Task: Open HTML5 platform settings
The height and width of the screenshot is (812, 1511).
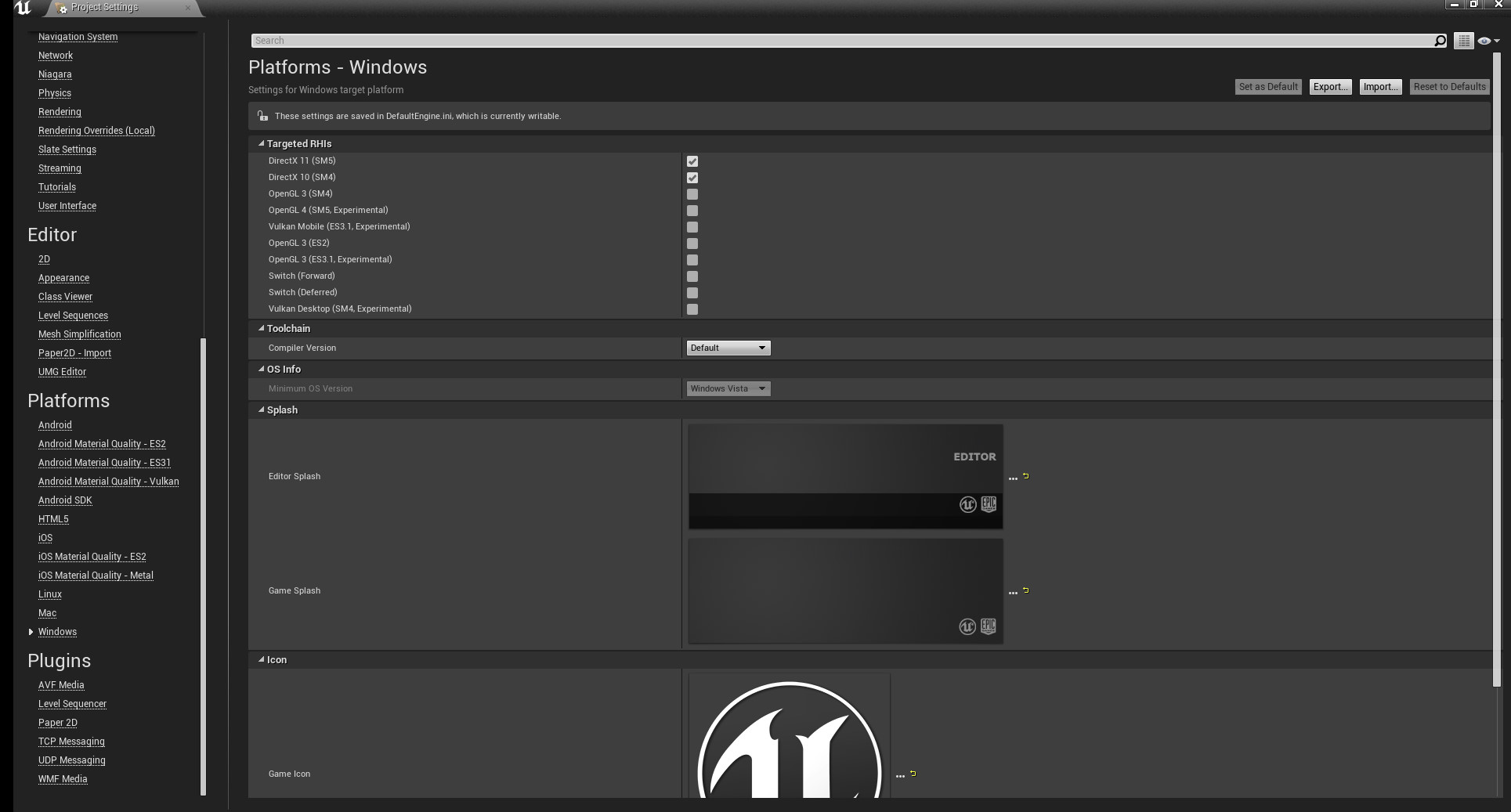Action: (x=53, y=519)
